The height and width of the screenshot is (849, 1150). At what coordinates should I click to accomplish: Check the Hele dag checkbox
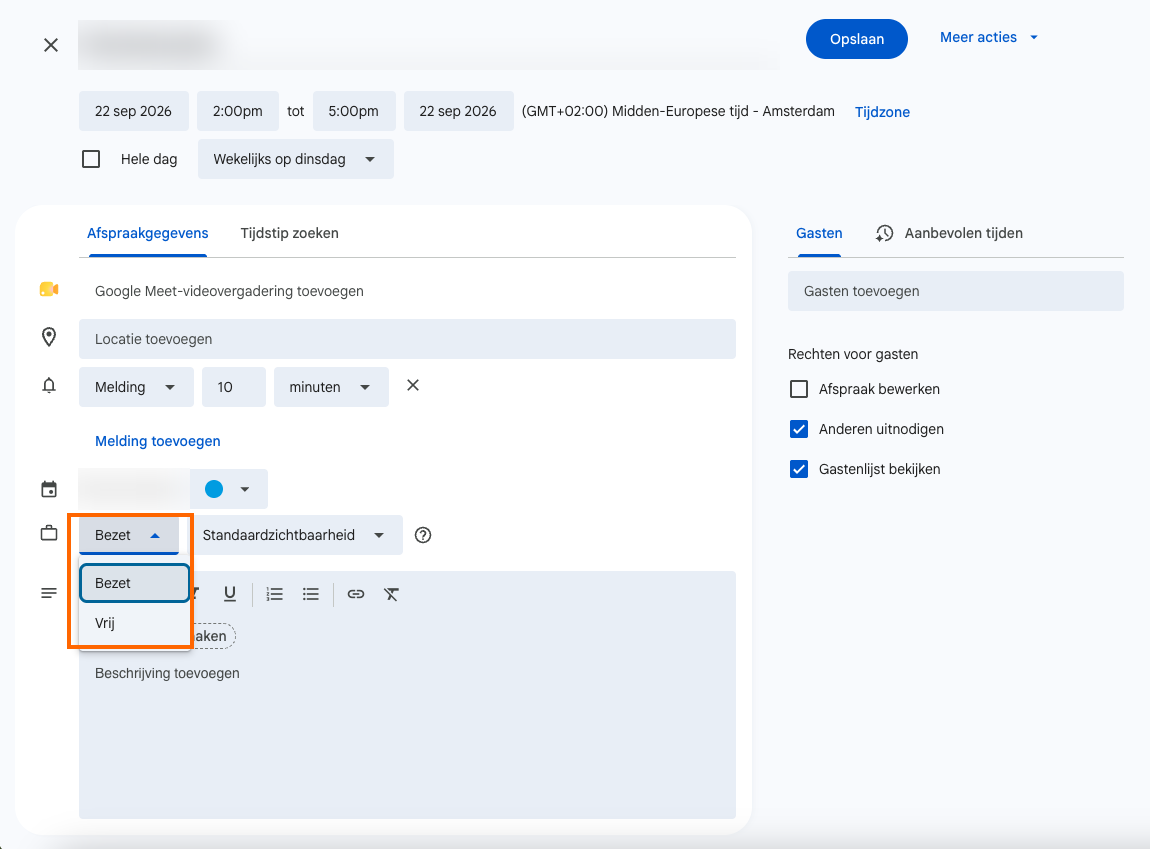91,159
